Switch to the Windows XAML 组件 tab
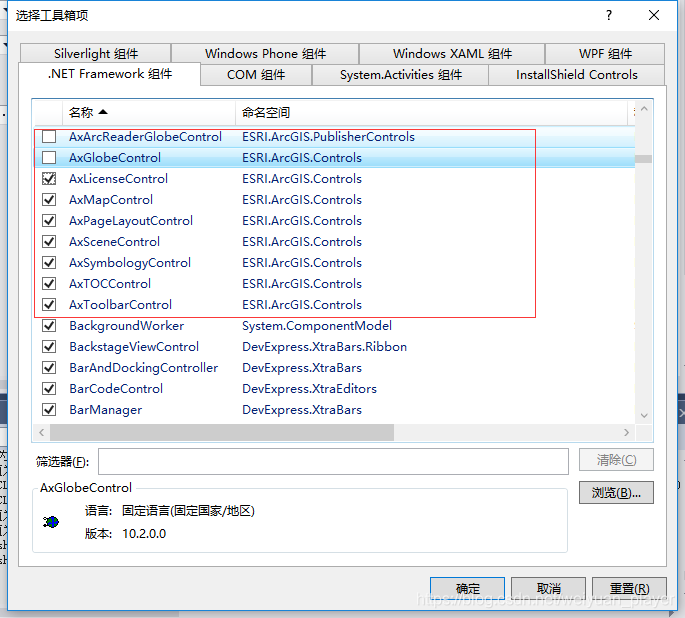The width and height of the screenshot is (685, 618). pos(452,54)
